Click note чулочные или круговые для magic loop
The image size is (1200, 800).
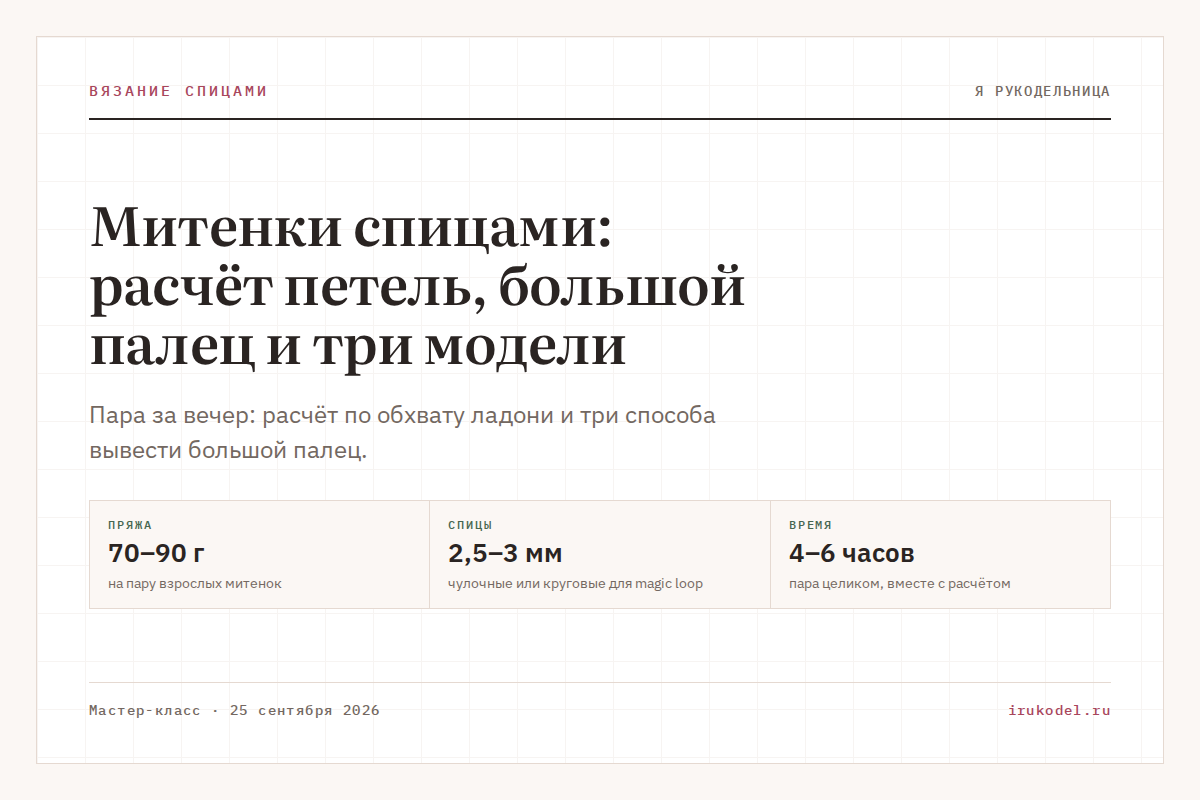point(575,584)
